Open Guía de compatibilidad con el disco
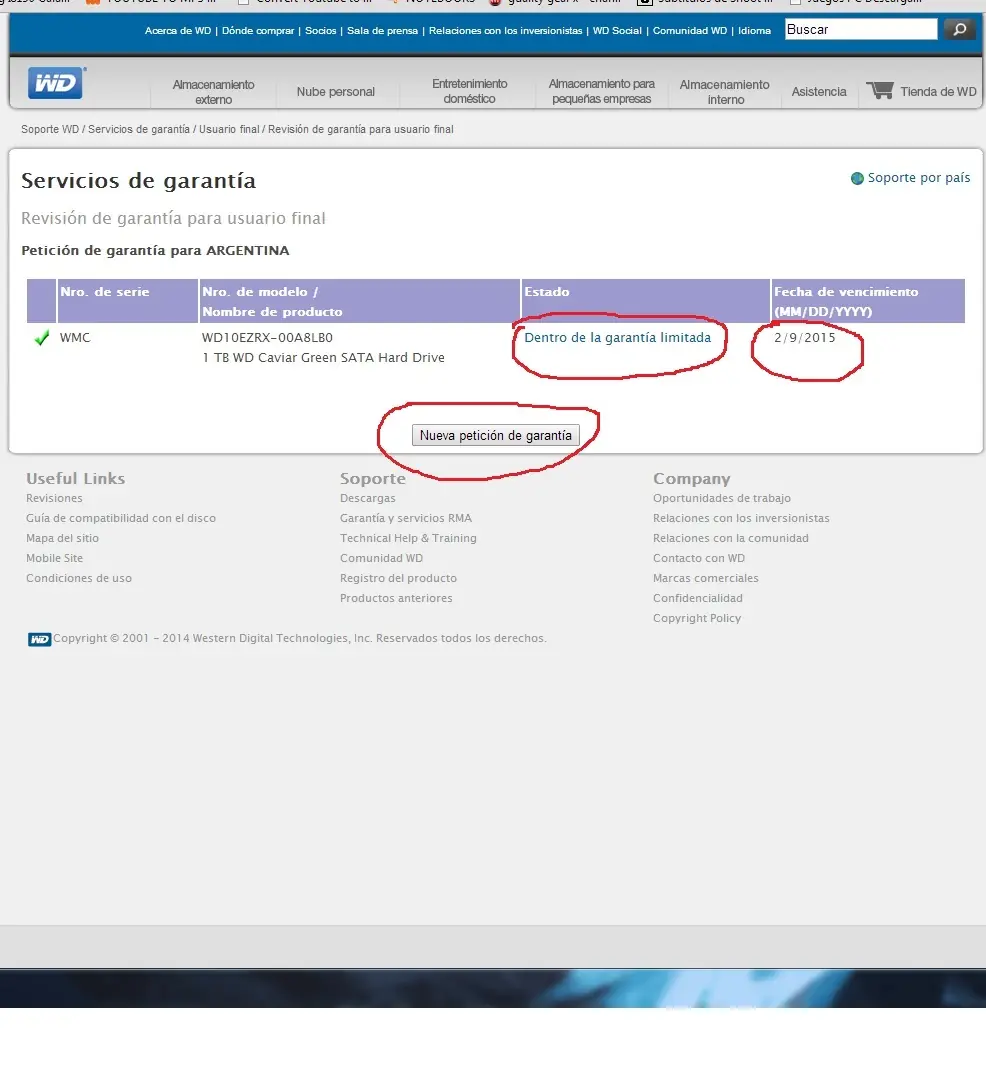Screen dimensions: 986x1080 [121, 518]
